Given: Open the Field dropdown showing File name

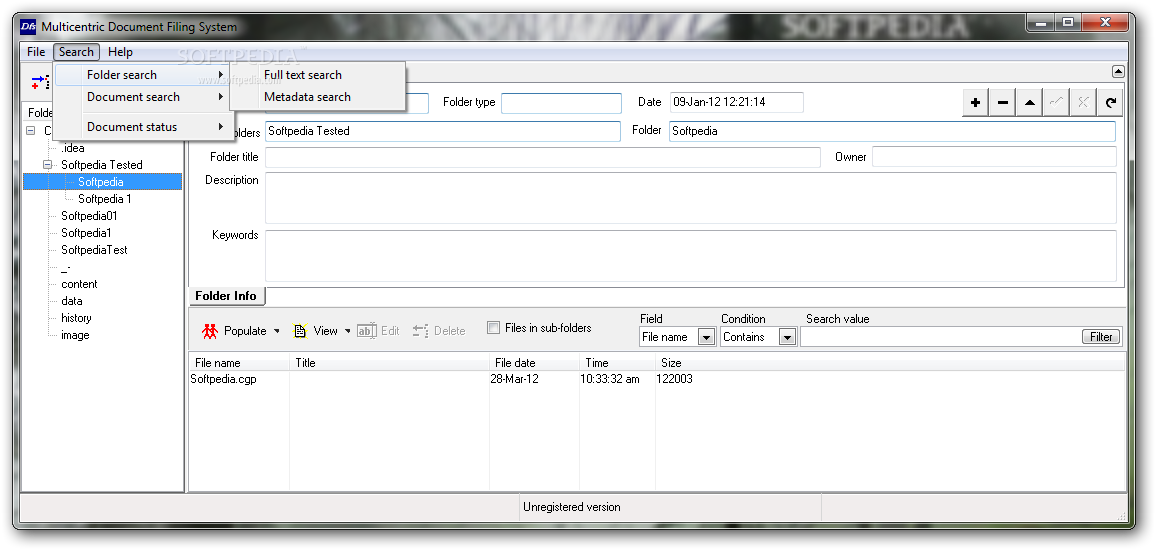Looking at the screenshot, I should point(706,337).
